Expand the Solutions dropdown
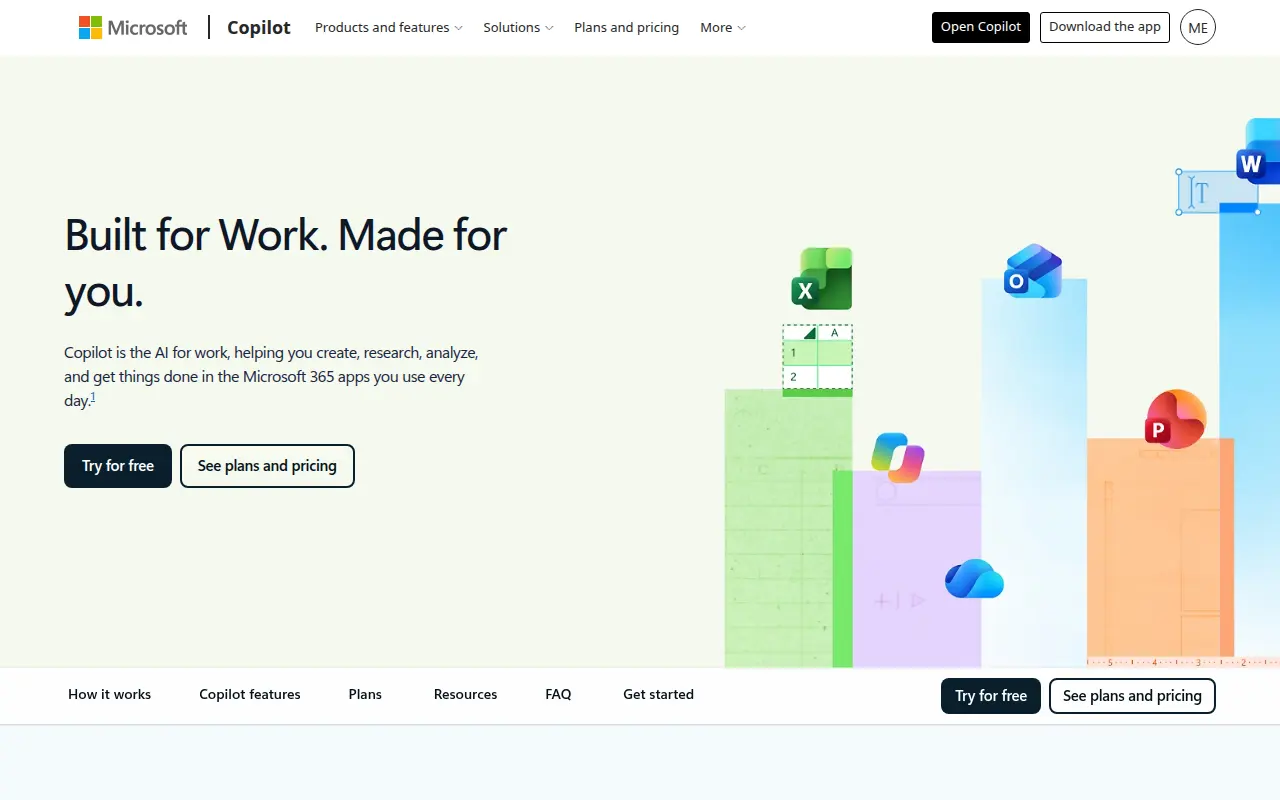This screenshot has height=800, width=1280. coord(518,28)
